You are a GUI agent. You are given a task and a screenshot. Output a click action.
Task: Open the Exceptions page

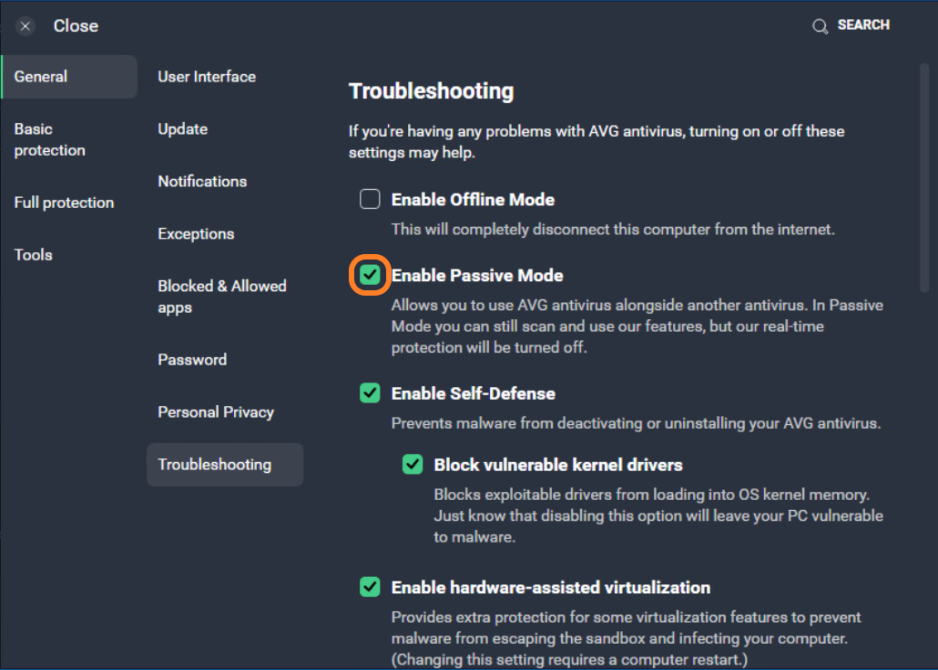195,233
